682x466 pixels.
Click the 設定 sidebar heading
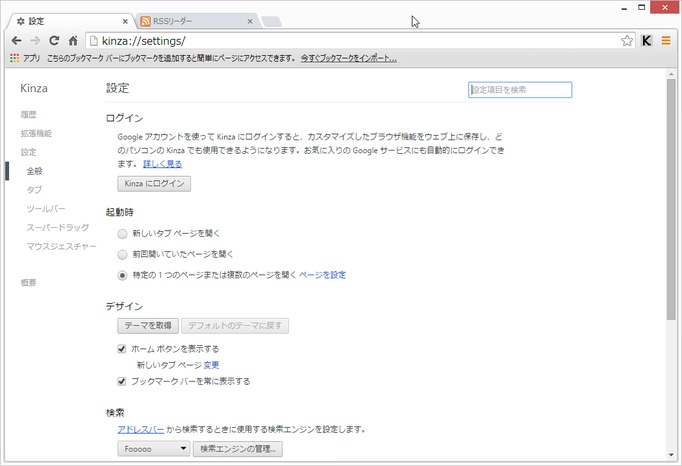[x=29, y=152]
